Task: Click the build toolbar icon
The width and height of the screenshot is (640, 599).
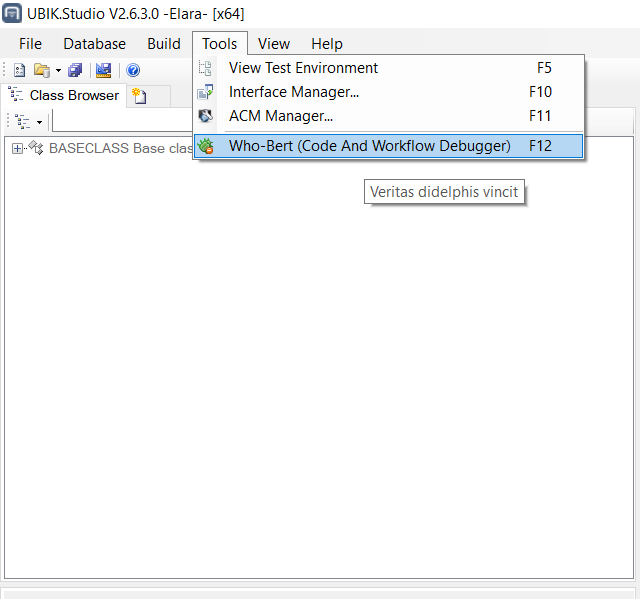Action: pyautogui.click(x=103, y=70)
